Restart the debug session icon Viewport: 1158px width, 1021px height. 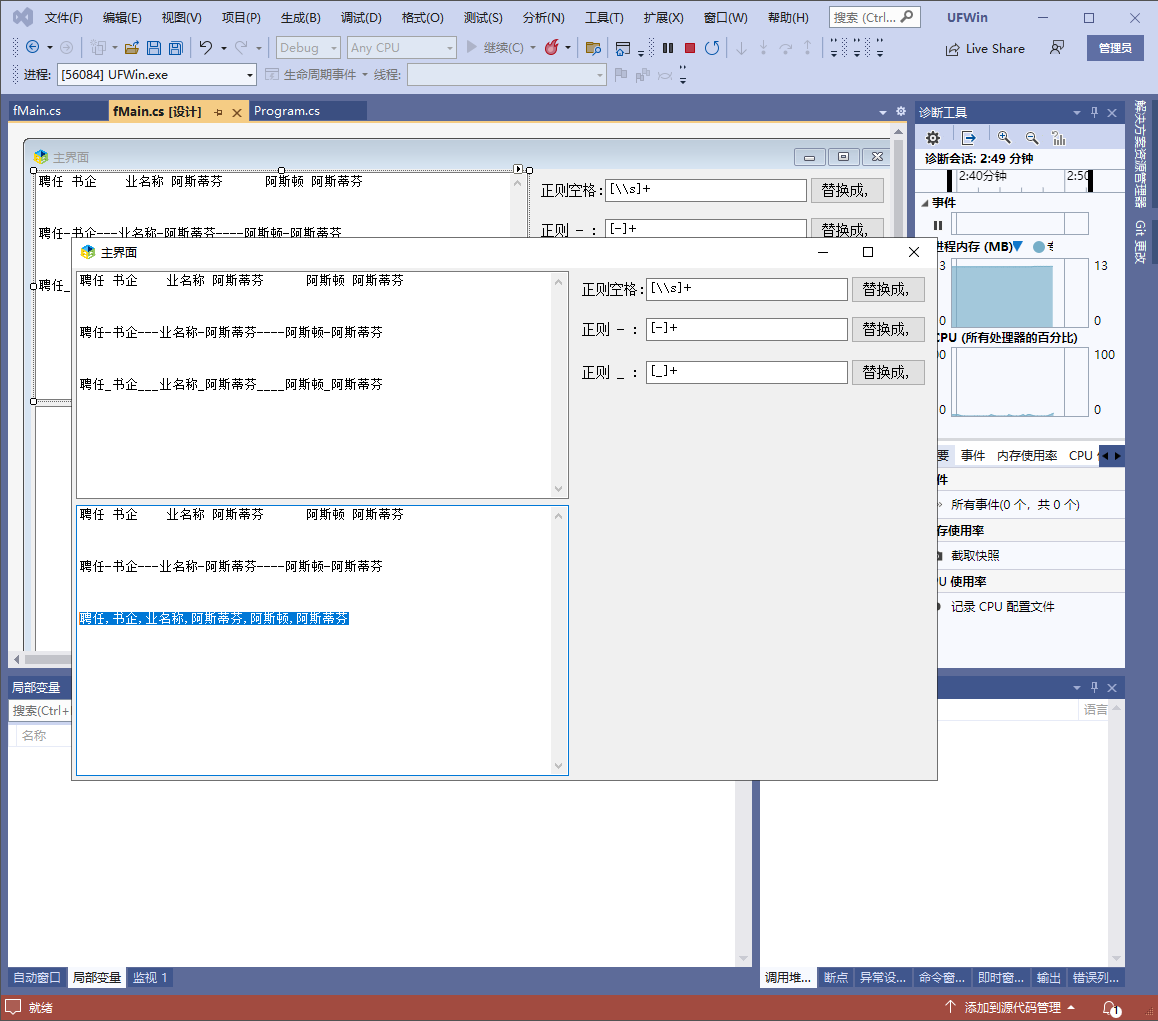click(712, 47)
